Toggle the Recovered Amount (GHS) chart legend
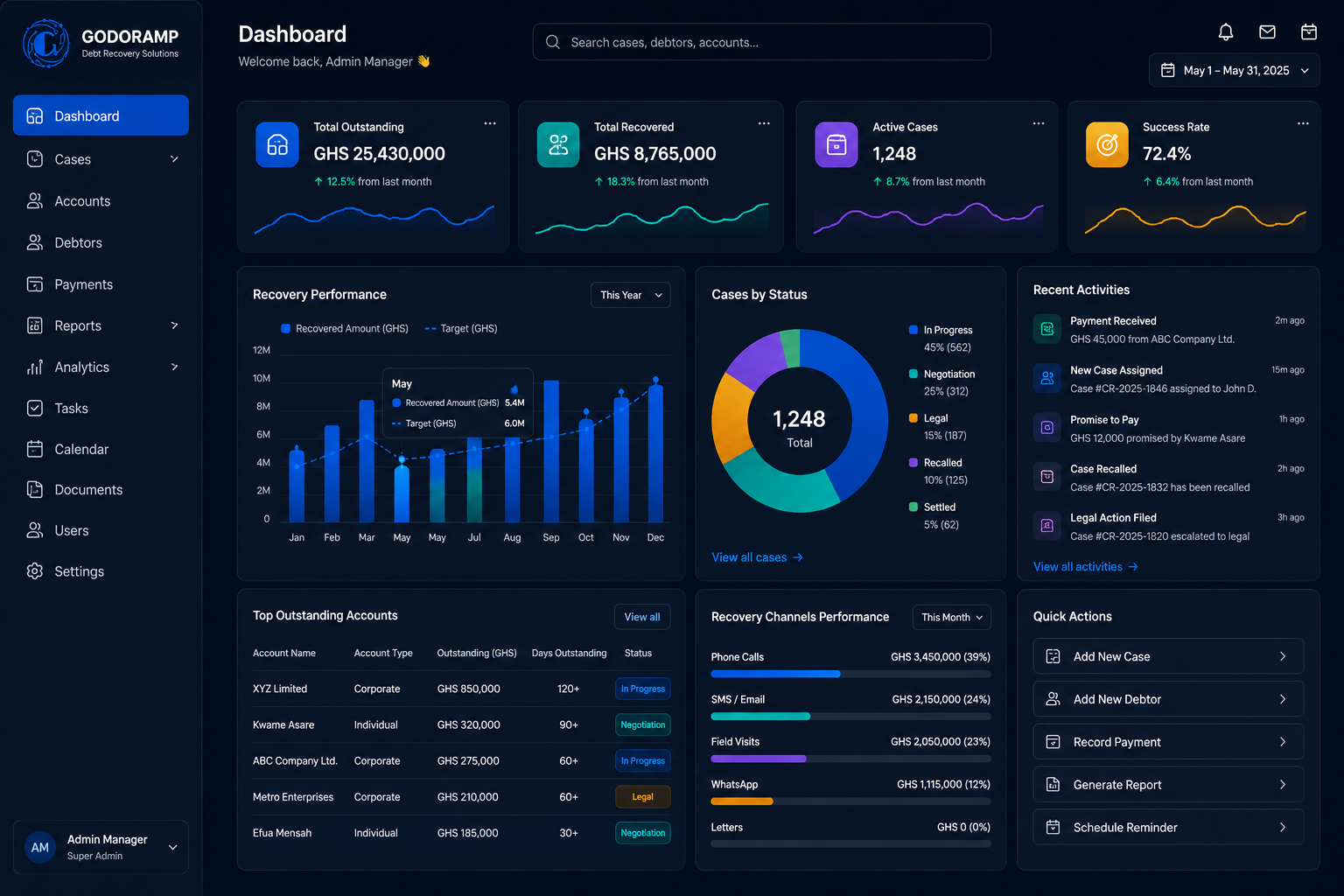This screenshot has height=896, width=1344. coord(345,328)
